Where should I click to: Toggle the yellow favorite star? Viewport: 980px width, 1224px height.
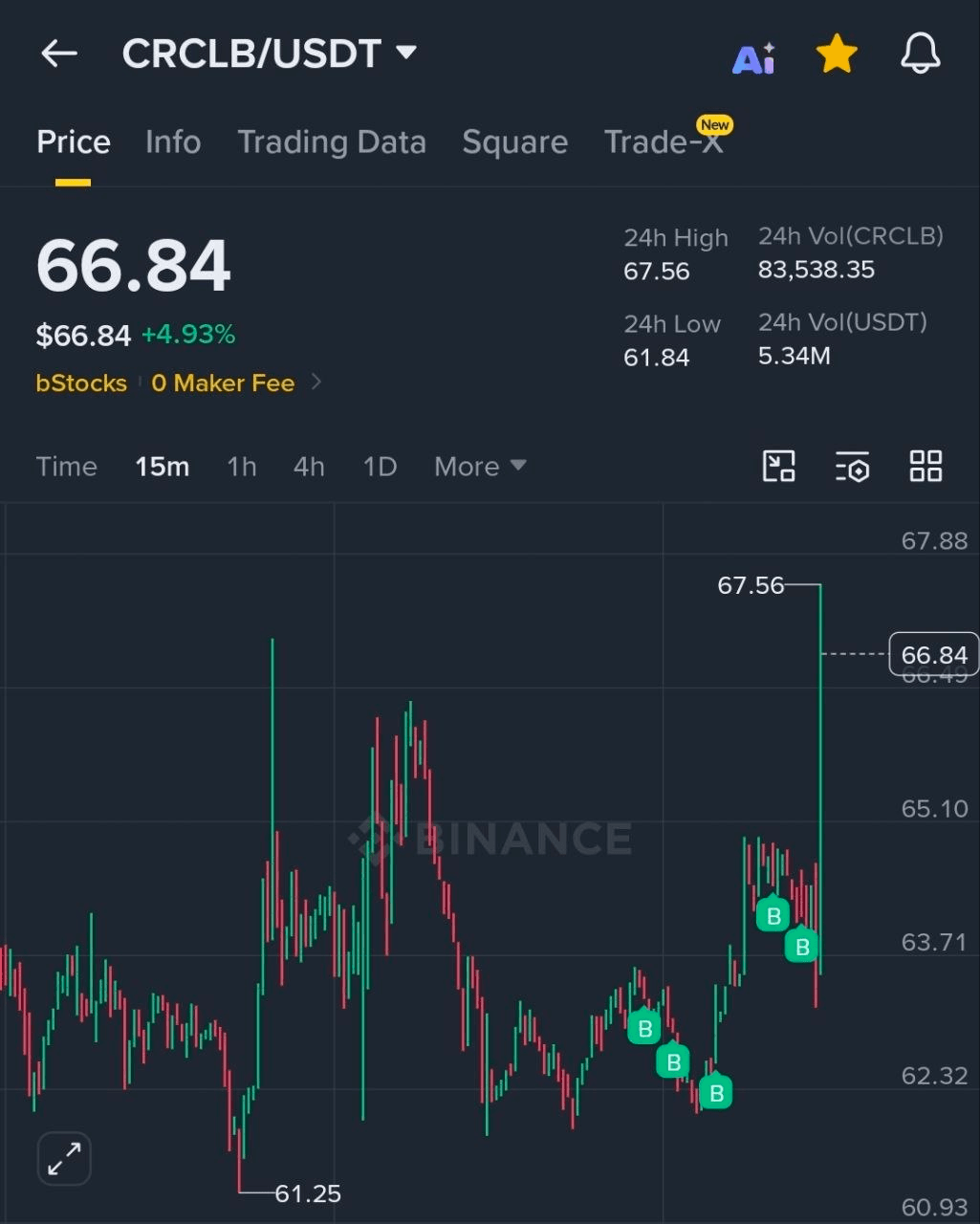point(837,55)
